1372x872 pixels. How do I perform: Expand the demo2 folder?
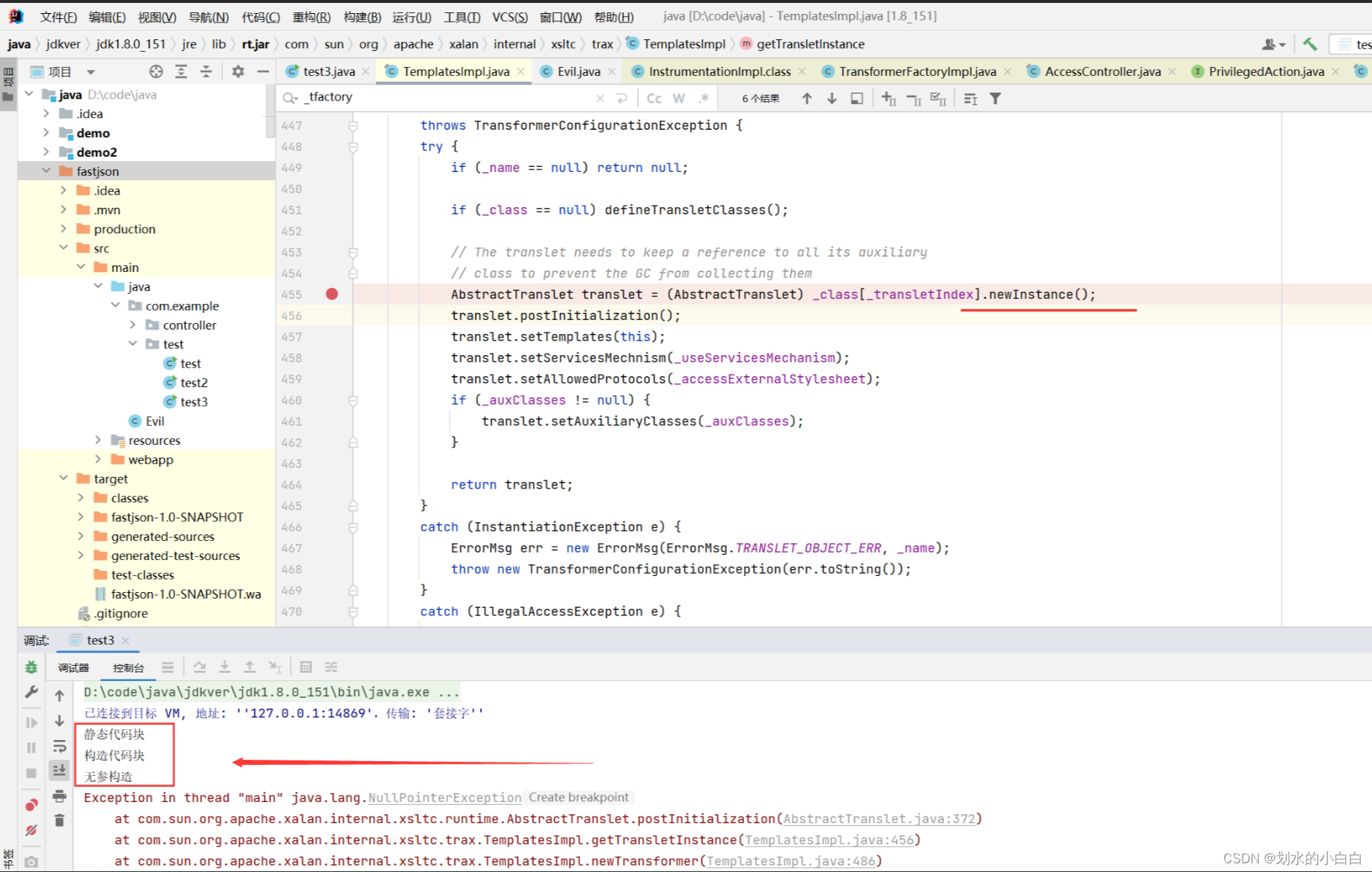[46, 152]
